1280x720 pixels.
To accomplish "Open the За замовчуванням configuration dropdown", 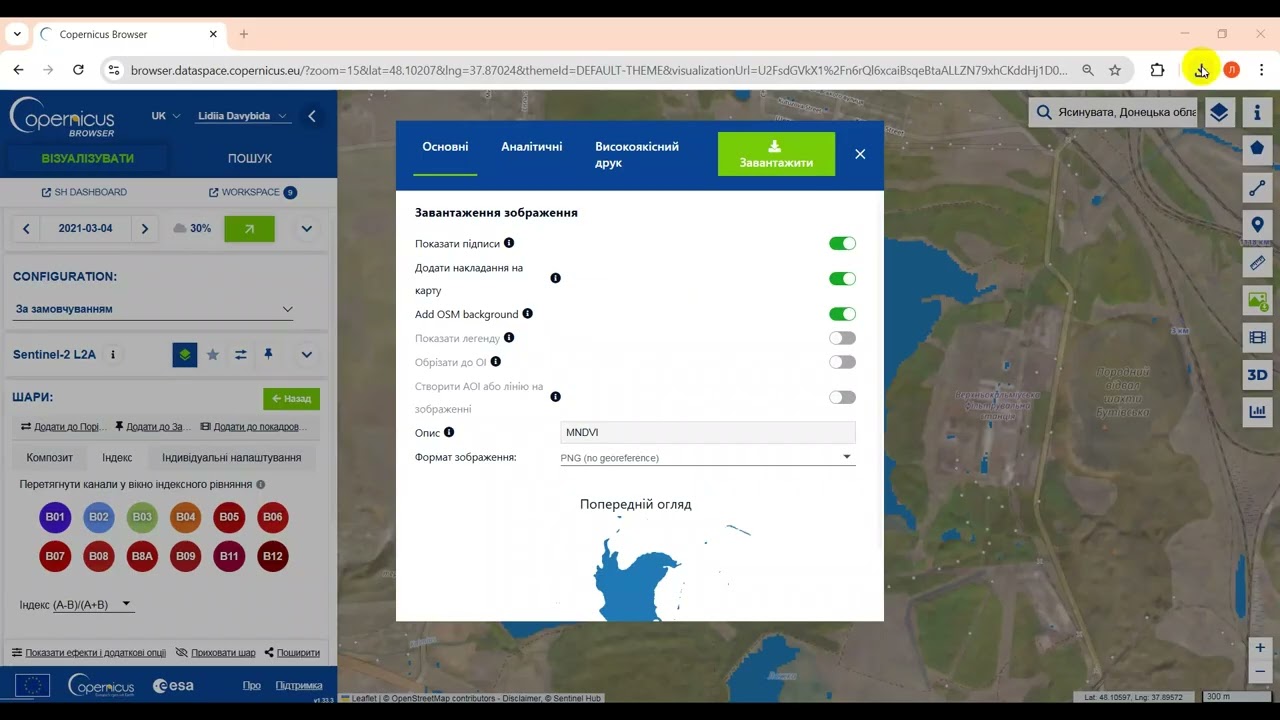I will 153,310.
